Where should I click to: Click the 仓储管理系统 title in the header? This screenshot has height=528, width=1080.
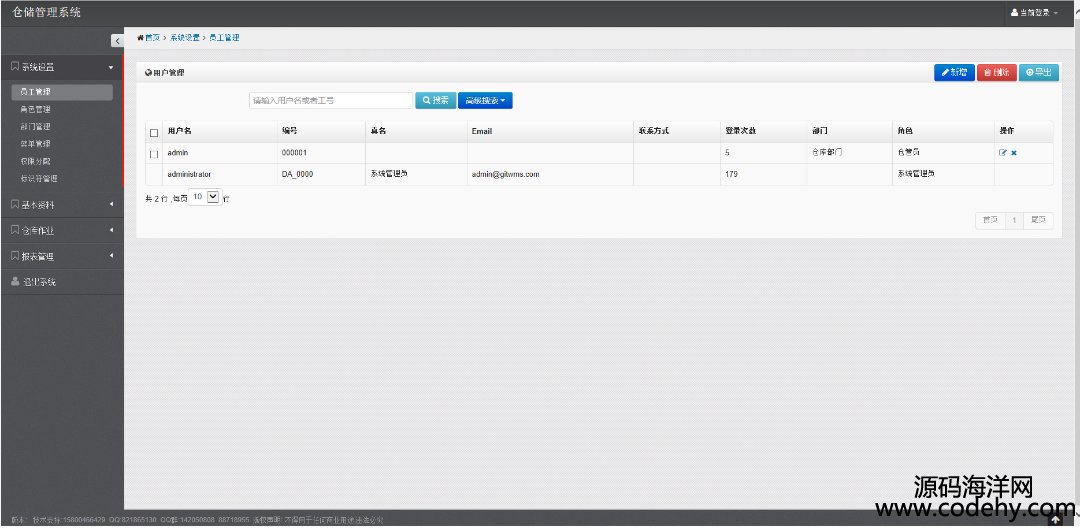click(x=46, y=12)
